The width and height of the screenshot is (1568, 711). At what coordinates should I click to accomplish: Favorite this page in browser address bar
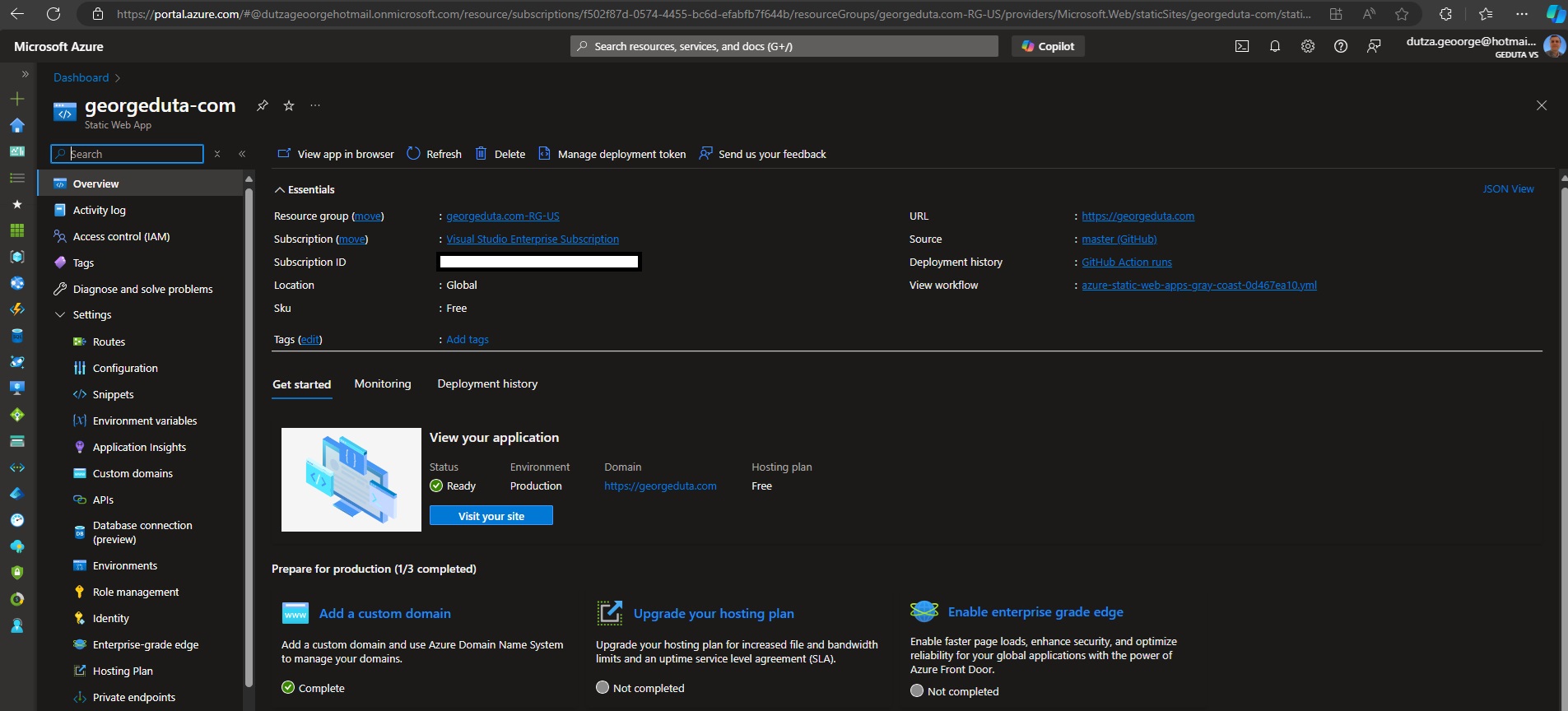[x=1402, y=14]
